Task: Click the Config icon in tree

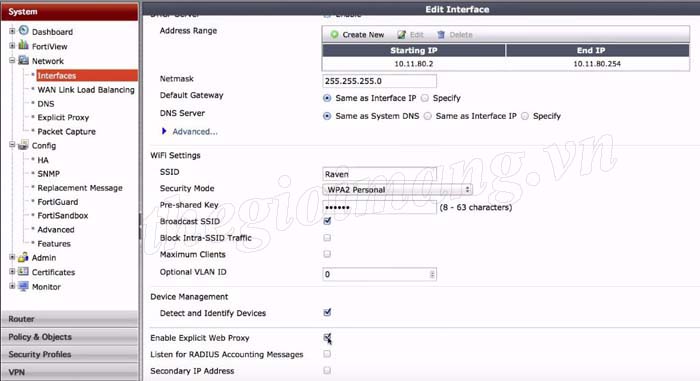Action: coord(23,145)
